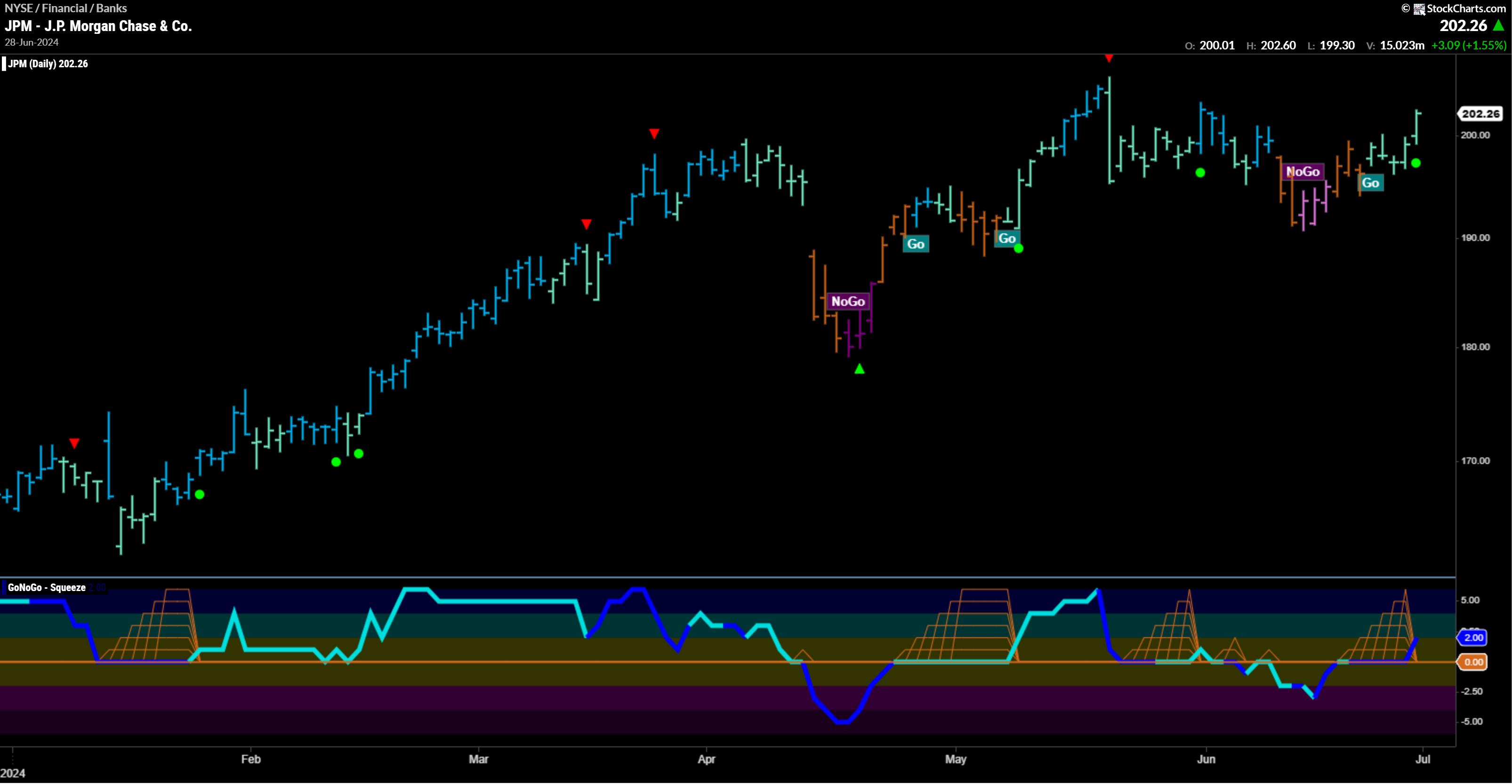
Task: Click red triangle above late March high
Action: pyautogui.click(x=654, y=134)
